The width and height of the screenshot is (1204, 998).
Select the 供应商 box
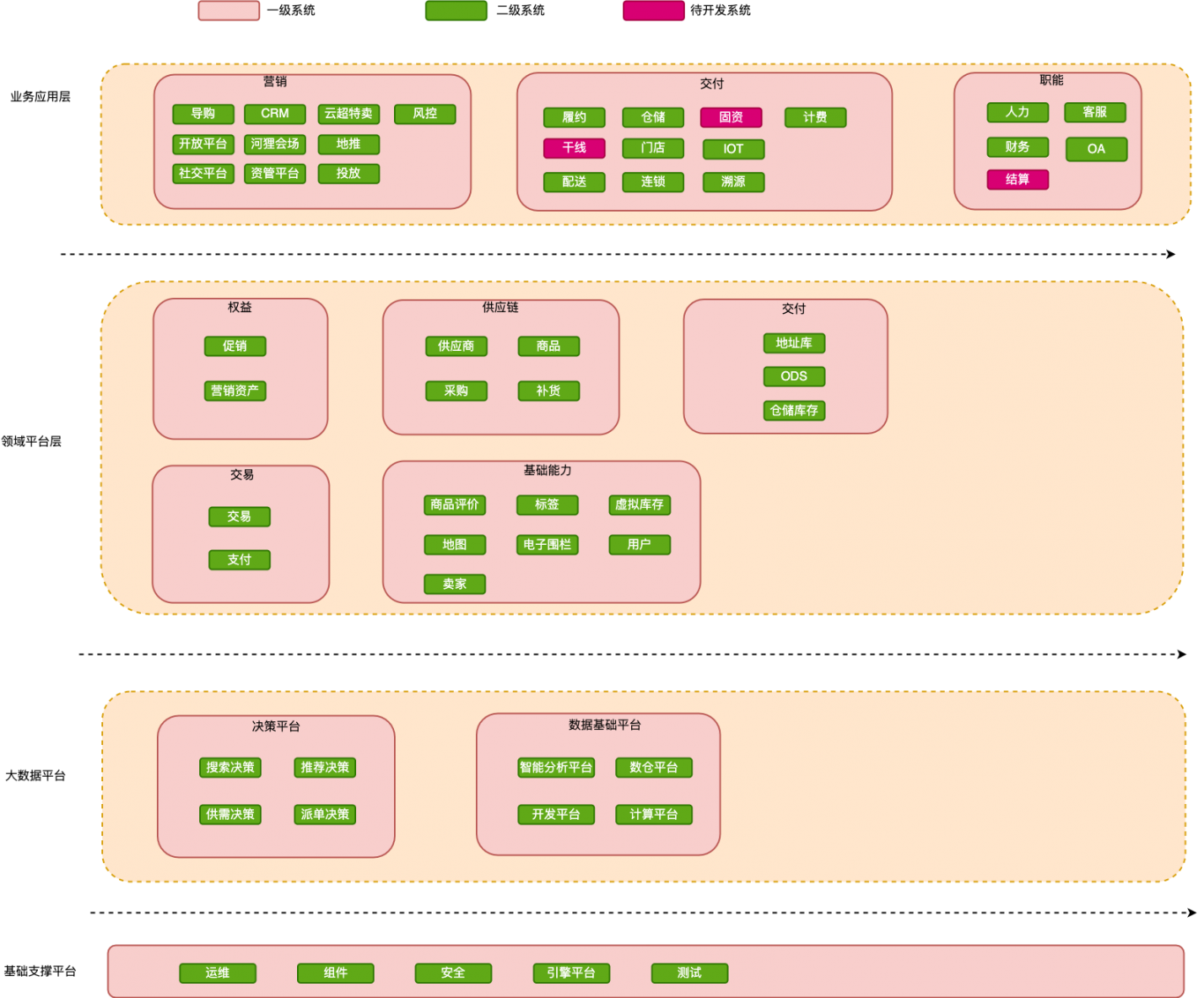point(457,346)
